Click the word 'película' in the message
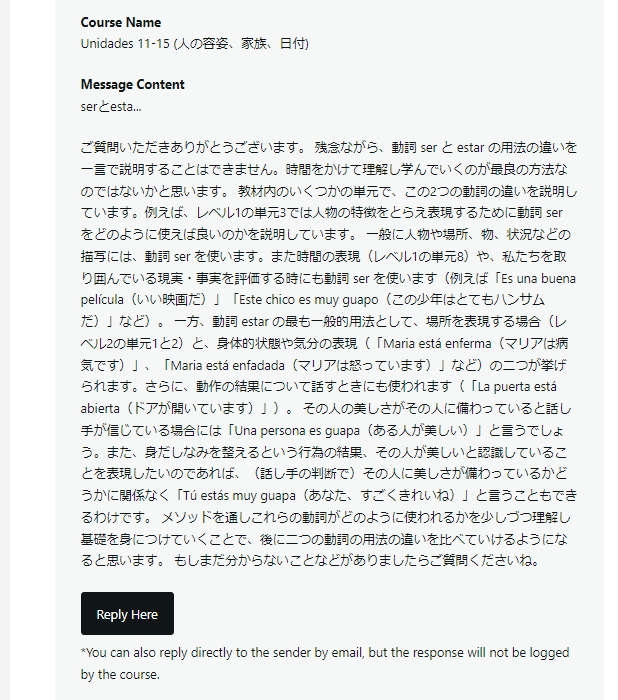Screen dimensions: 618x700 click(102, 300)
